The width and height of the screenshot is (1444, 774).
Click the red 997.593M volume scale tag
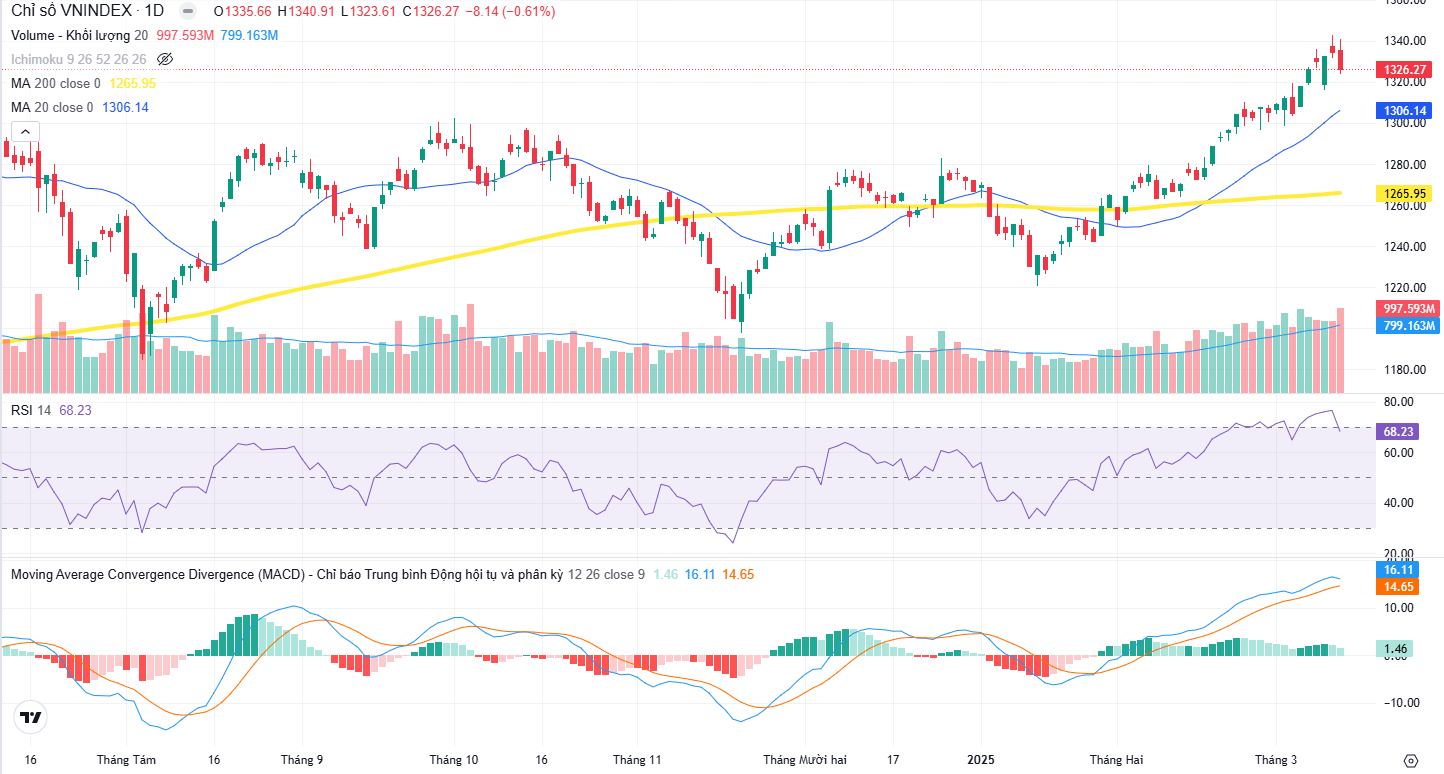click(1408, 309)
